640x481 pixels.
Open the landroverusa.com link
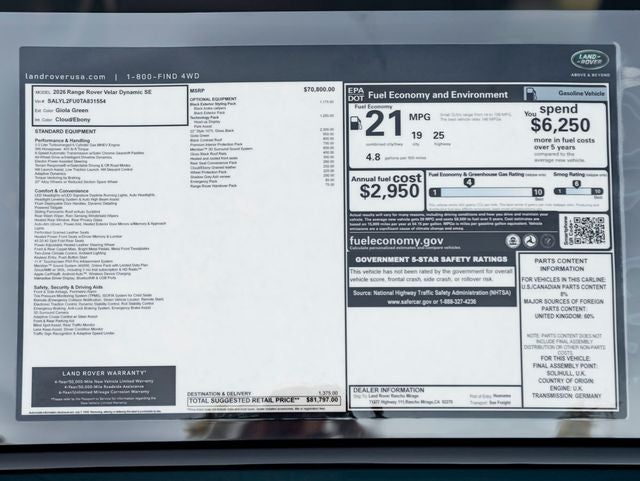click(65, 76)
